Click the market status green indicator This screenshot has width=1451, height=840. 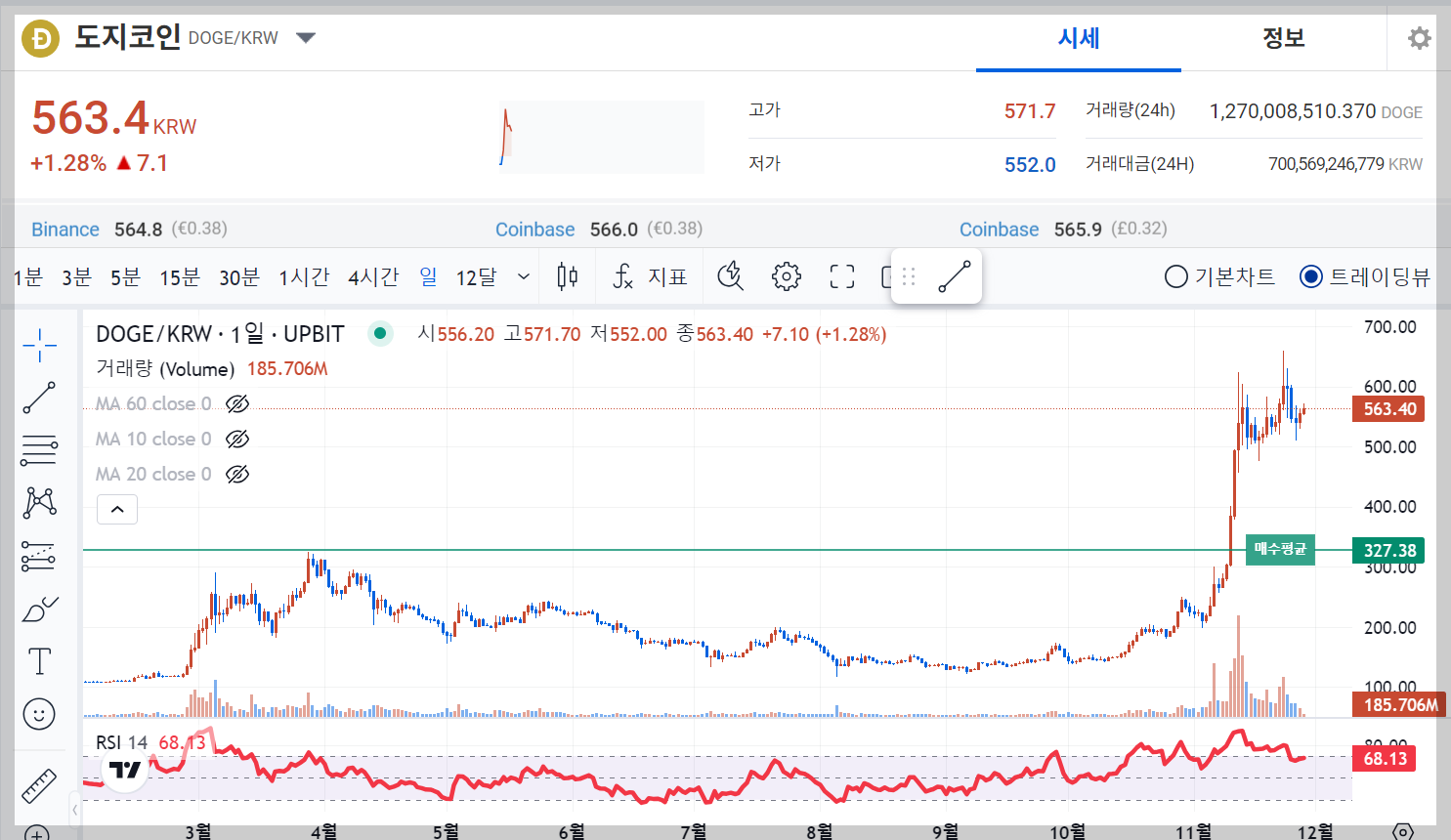coord(380,334)
